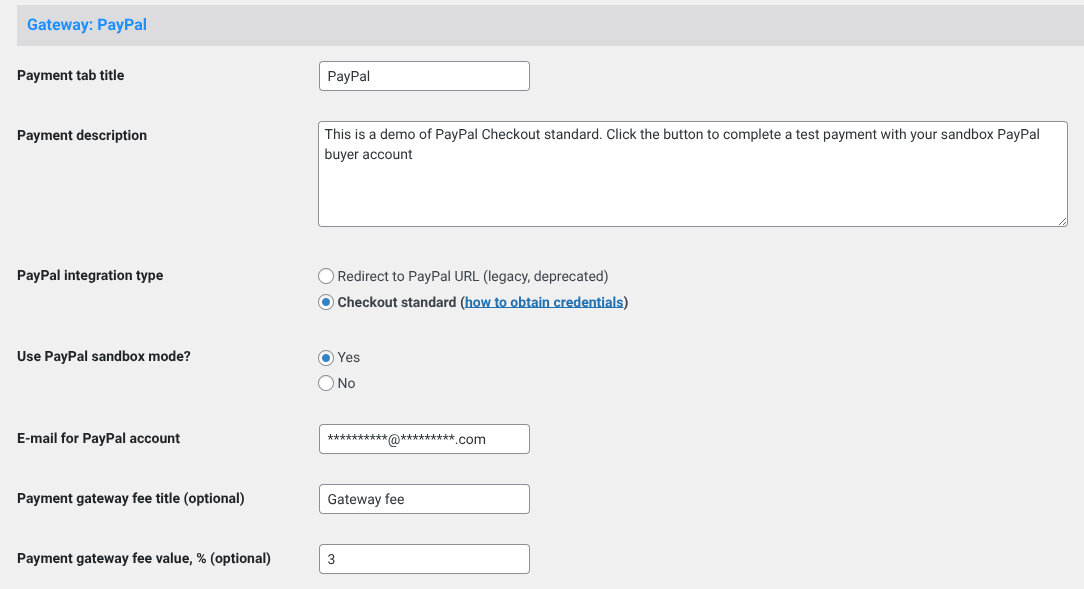Viewport: 1084px width, 589px height.
Task: Click the gateway fee value input
Action: click(x=424, y=559)
